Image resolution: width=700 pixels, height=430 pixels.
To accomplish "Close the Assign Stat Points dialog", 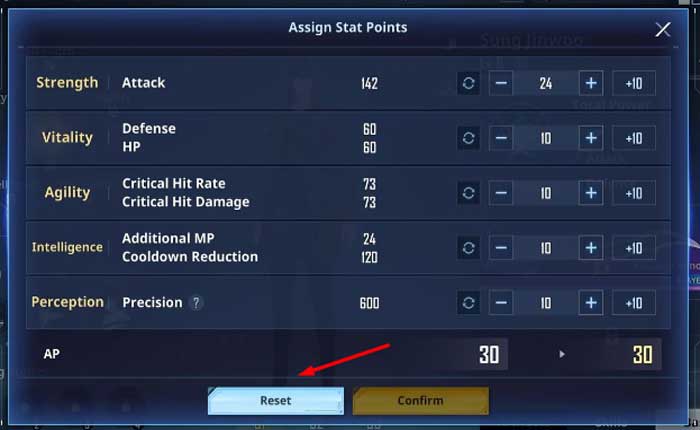I will [663, 29].
